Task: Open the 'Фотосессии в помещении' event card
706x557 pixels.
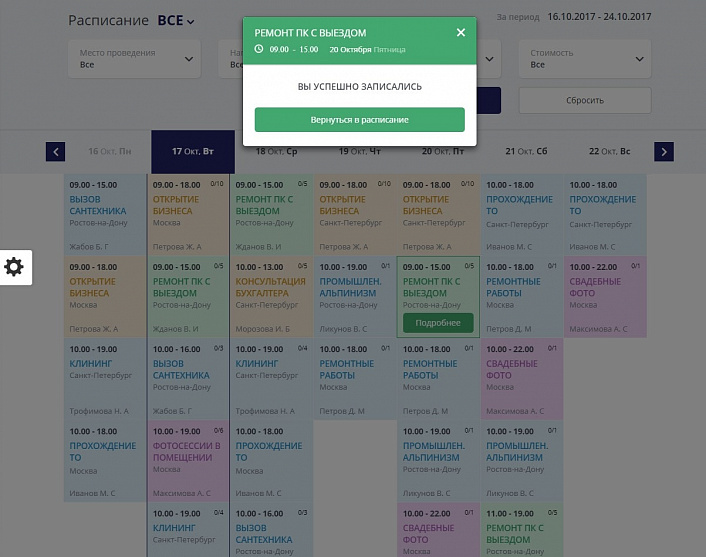Action: [x=188, y=461]
